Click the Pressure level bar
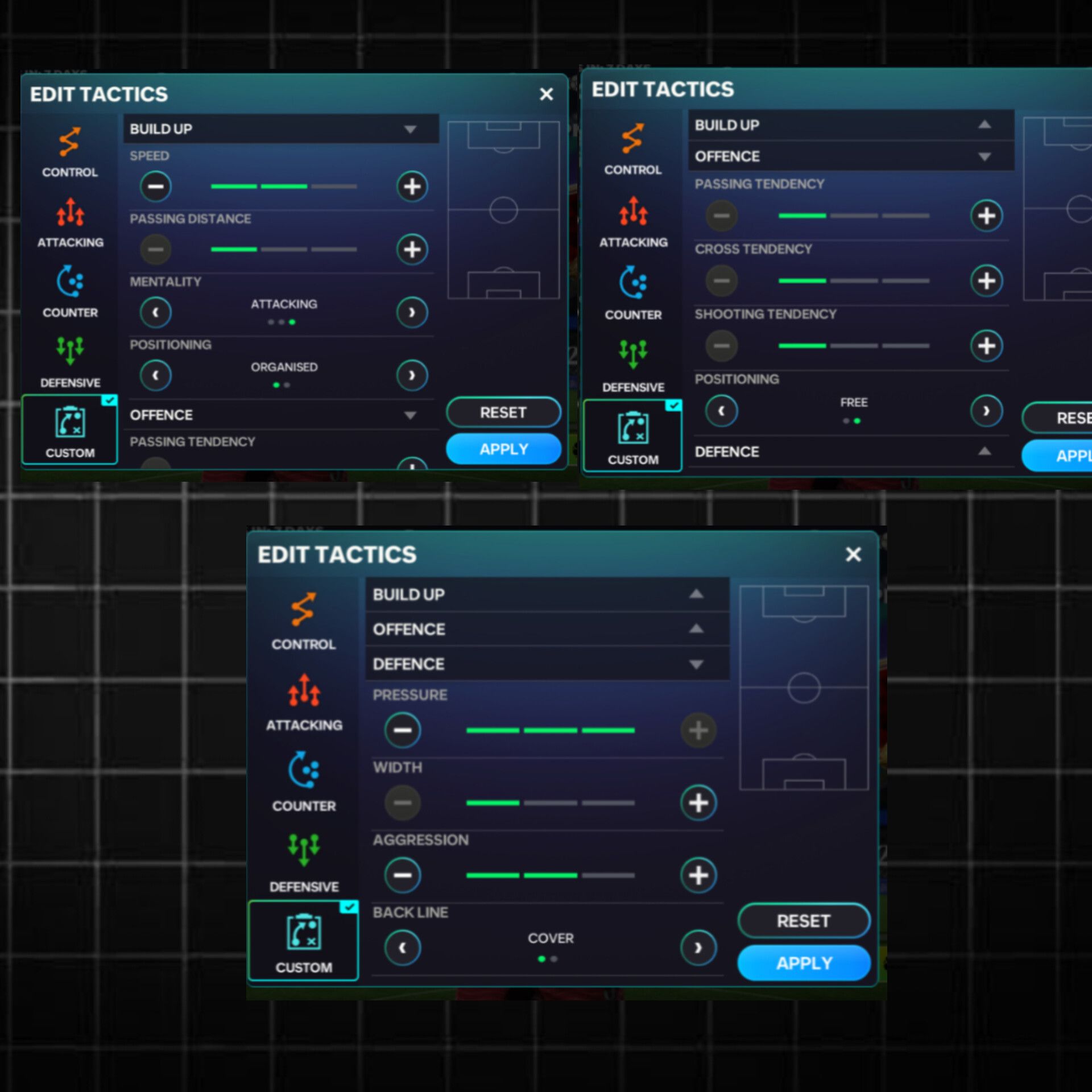 coord(550,730)
